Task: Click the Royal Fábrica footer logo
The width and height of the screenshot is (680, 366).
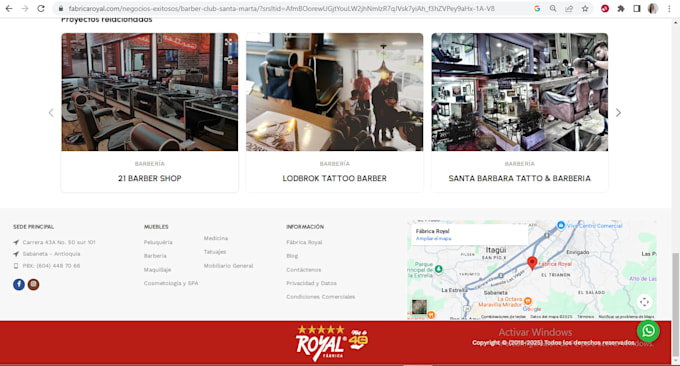Action: click(x=332, y=343)
